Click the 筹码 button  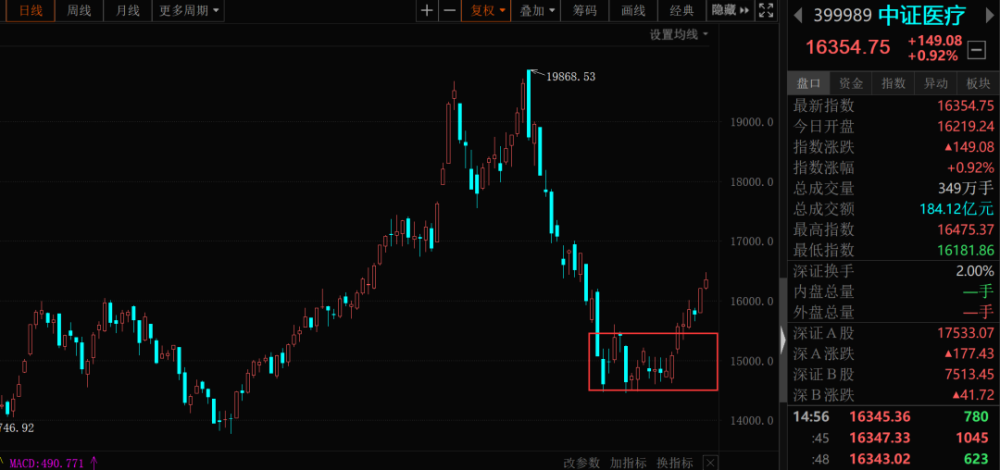pyautogui.click(x=584, y=10)
